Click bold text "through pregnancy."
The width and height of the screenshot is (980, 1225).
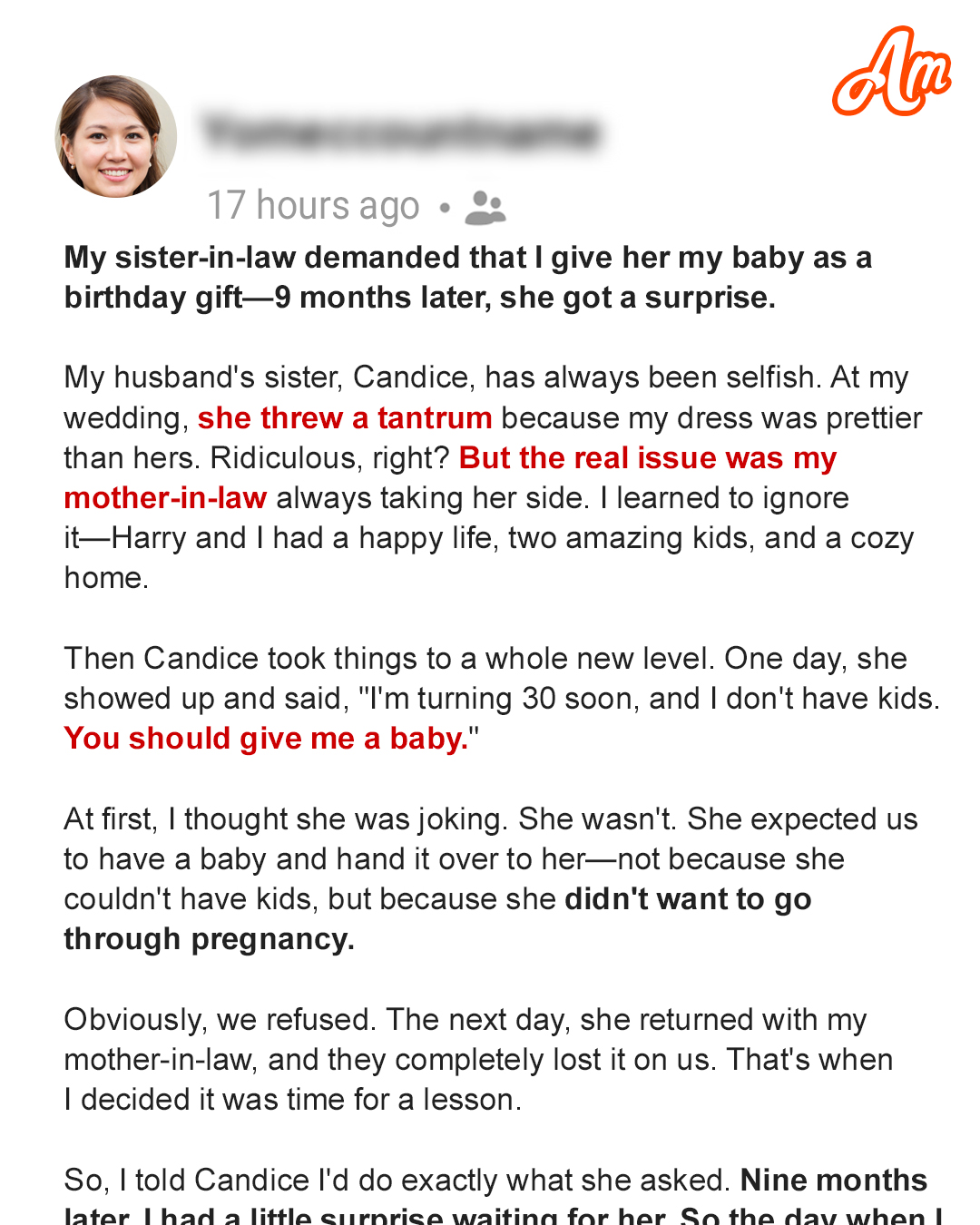point(209,939)
